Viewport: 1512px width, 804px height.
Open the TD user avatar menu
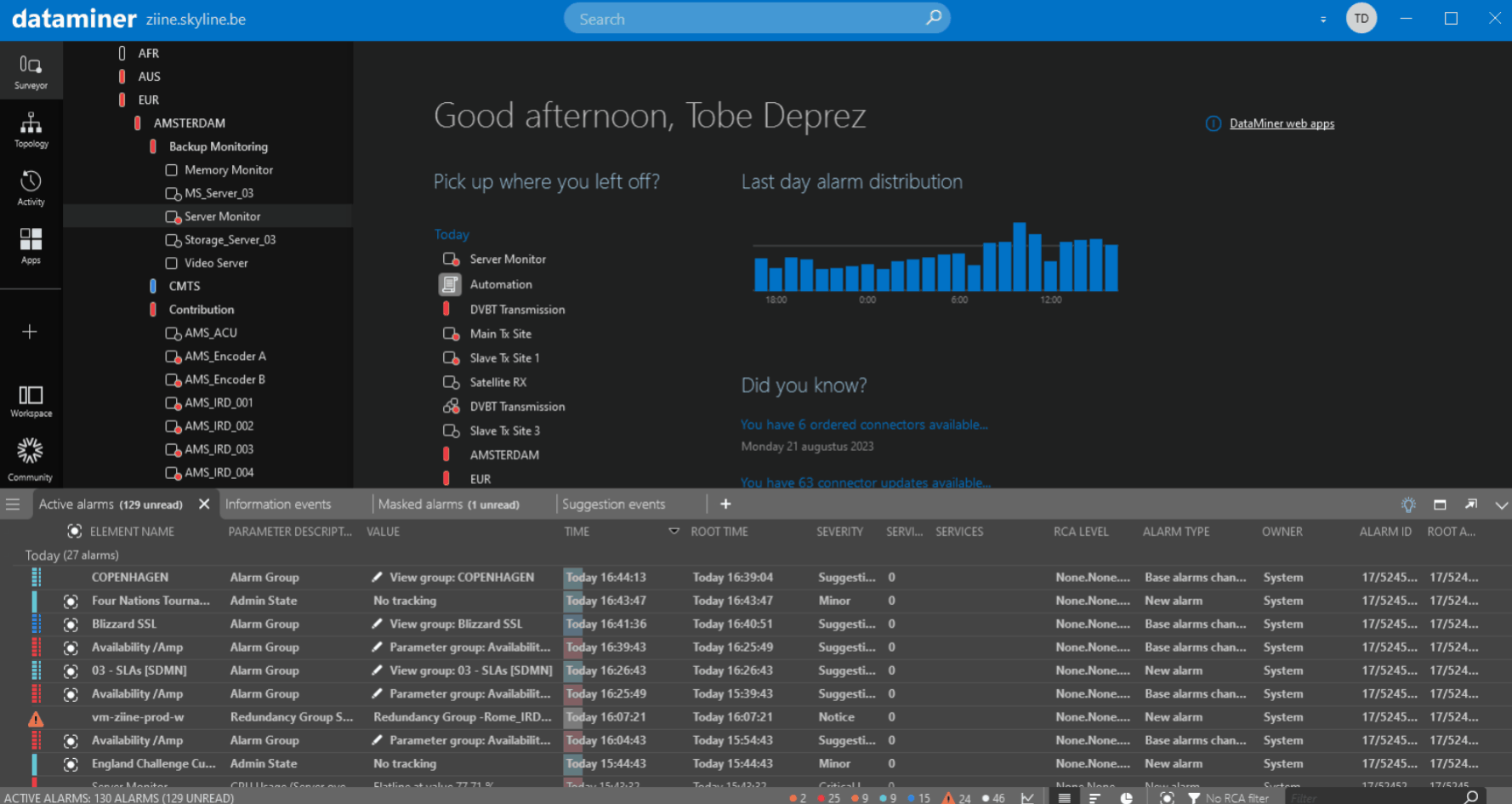[1361, 18]
